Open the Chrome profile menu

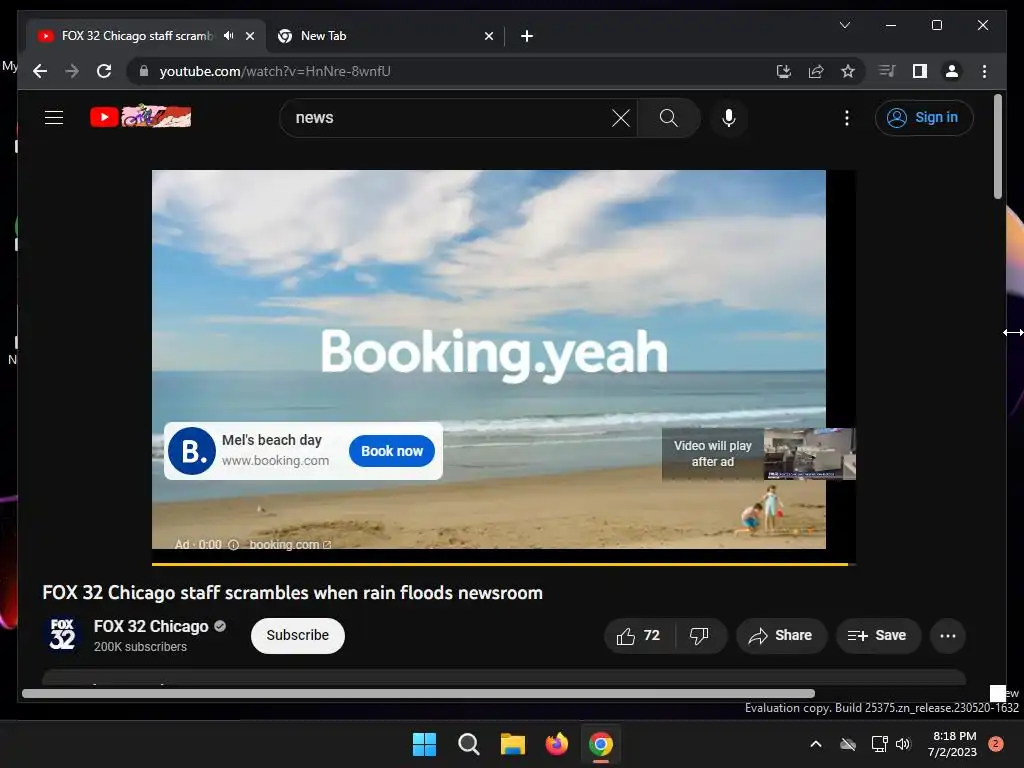pos(952,71)
